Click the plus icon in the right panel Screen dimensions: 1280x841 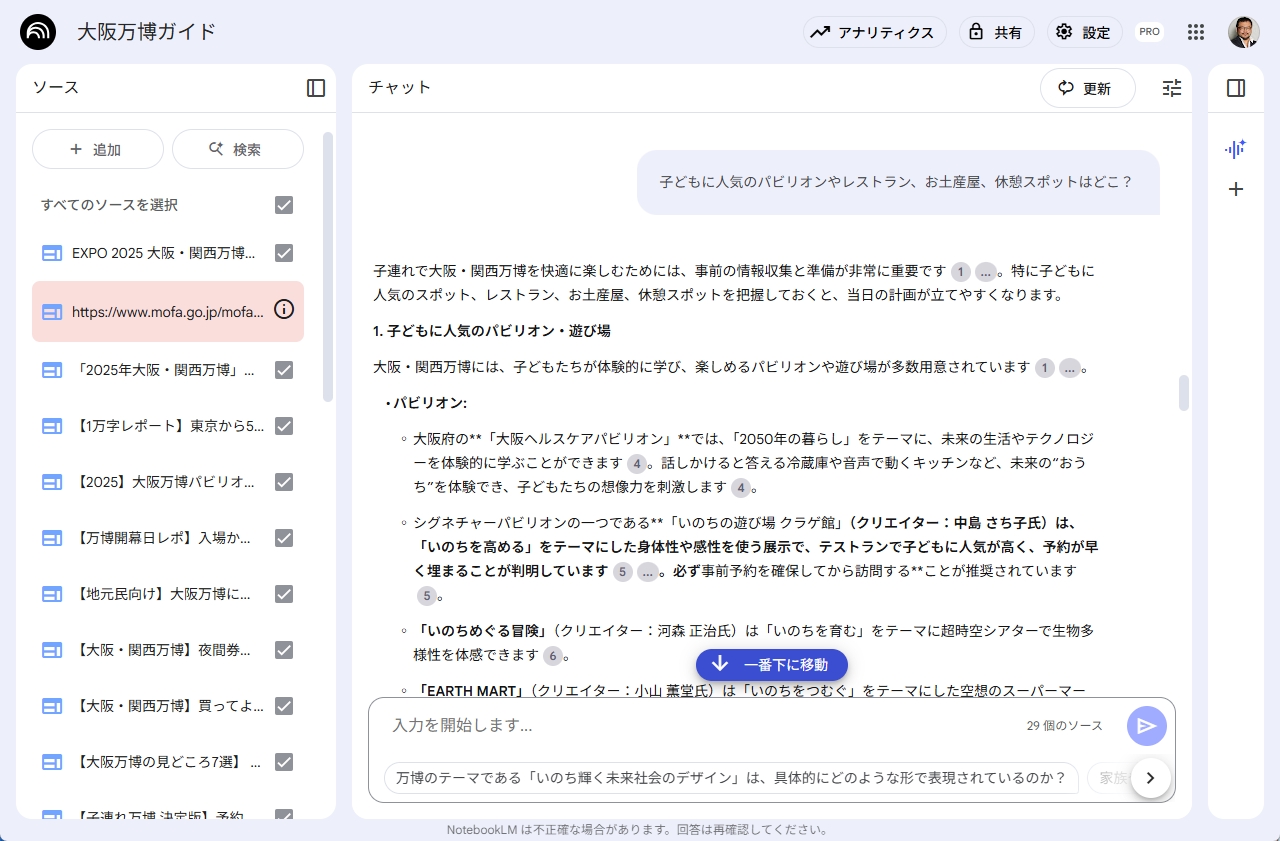point(1236,189)
